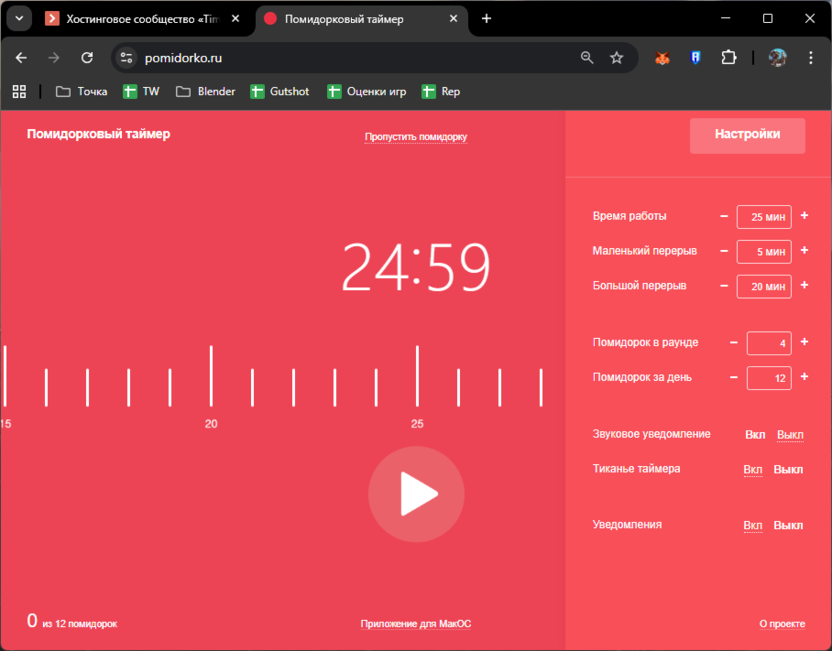Go back to the previous page

(21, 57)
